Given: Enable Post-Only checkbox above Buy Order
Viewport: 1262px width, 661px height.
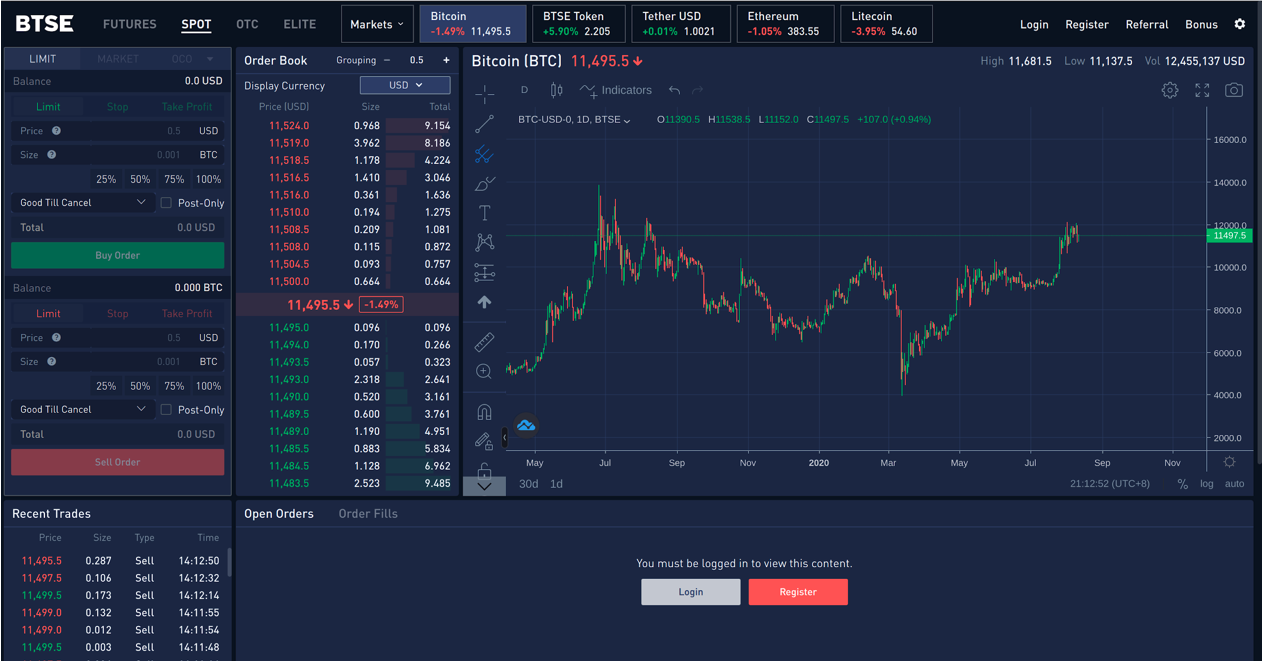Looking at the screenshot, I should [x=166, y=203].
